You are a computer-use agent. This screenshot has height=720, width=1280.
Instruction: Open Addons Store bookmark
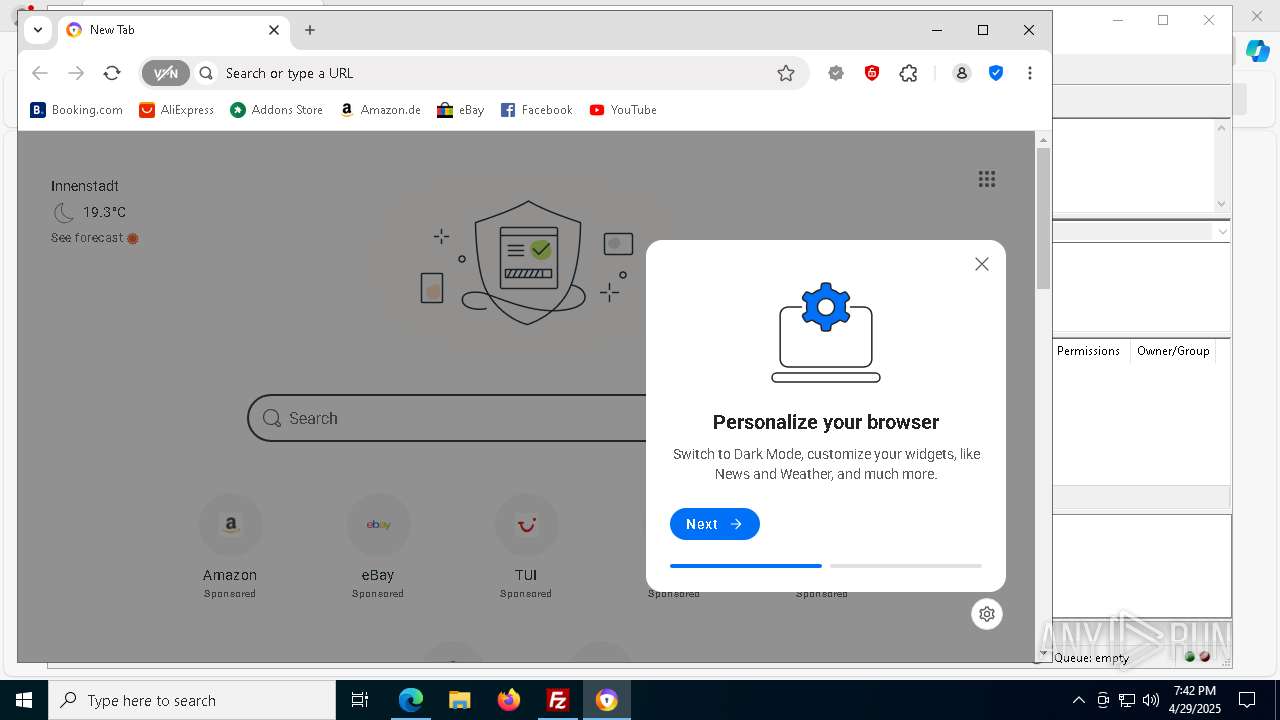277,110
